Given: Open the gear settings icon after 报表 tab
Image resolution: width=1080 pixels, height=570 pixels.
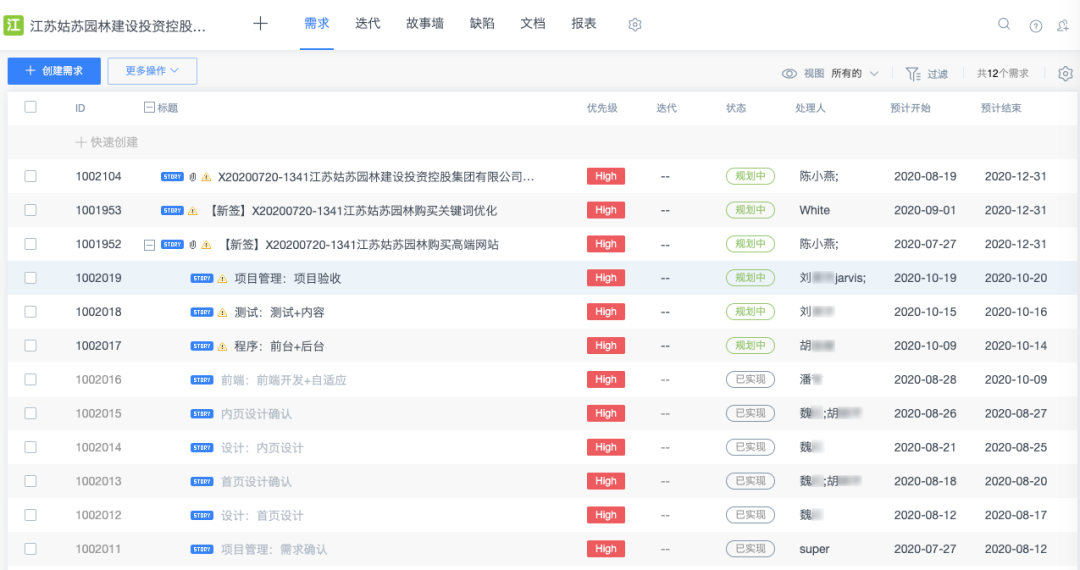Looking at the screenshot, I should 635,25.
